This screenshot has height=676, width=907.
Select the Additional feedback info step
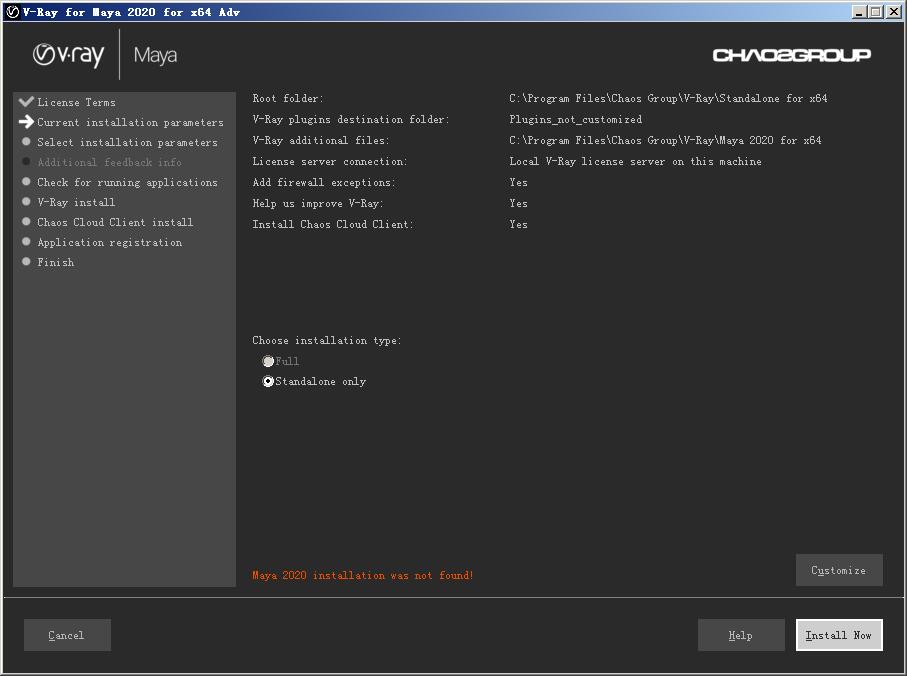point(109,162)
